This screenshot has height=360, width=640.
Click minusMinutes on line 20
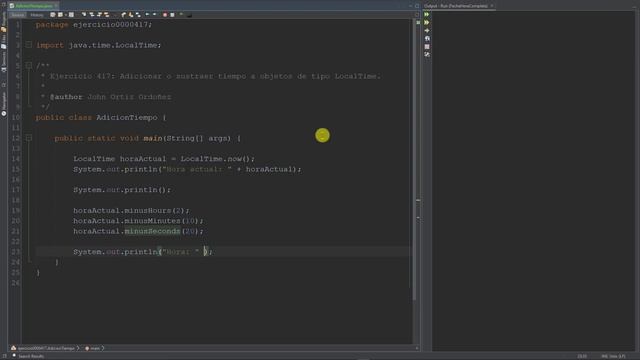(x=152, y=221)
